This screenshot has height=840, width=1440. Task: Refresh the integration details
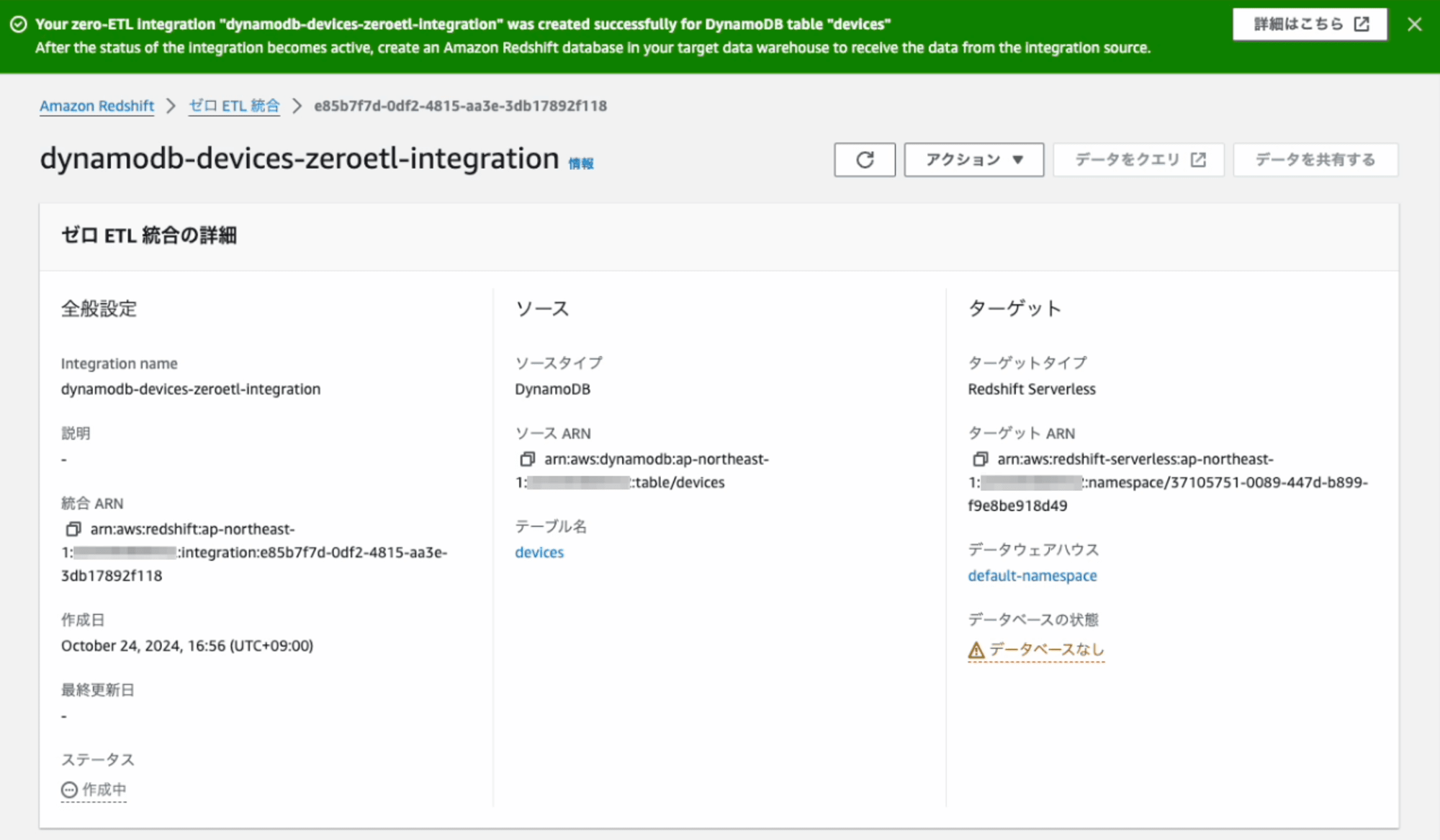[865, 160]
